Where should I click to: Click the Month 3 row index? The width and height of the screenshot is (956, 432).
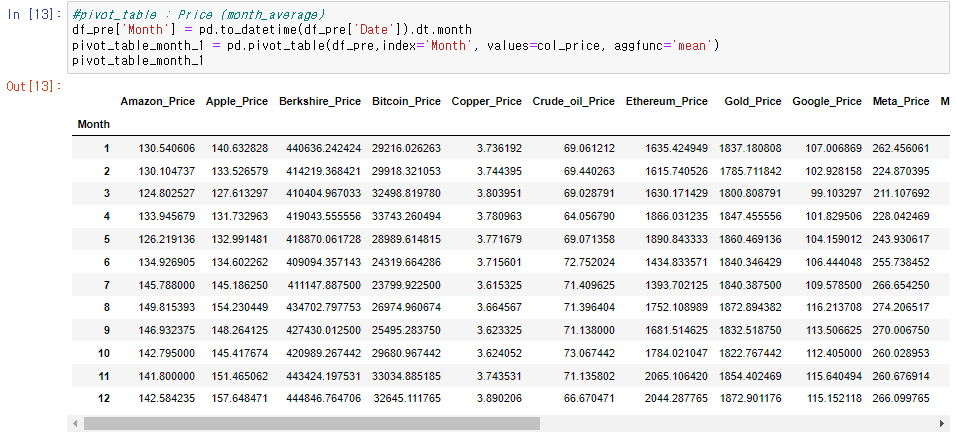point(107,194)
